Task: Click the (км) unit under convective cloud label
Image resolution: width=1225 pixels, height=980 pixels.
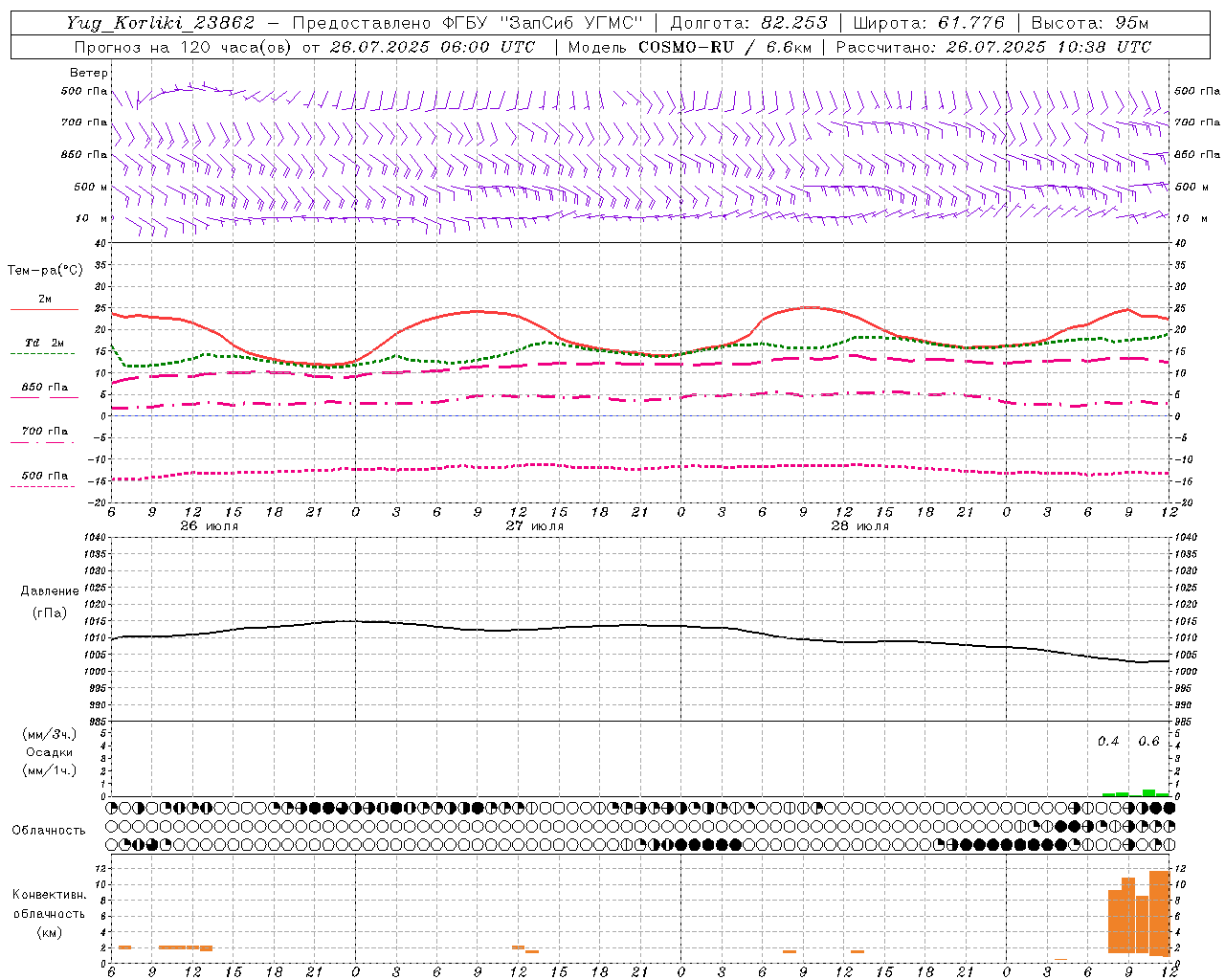Action: pos(50,932)
